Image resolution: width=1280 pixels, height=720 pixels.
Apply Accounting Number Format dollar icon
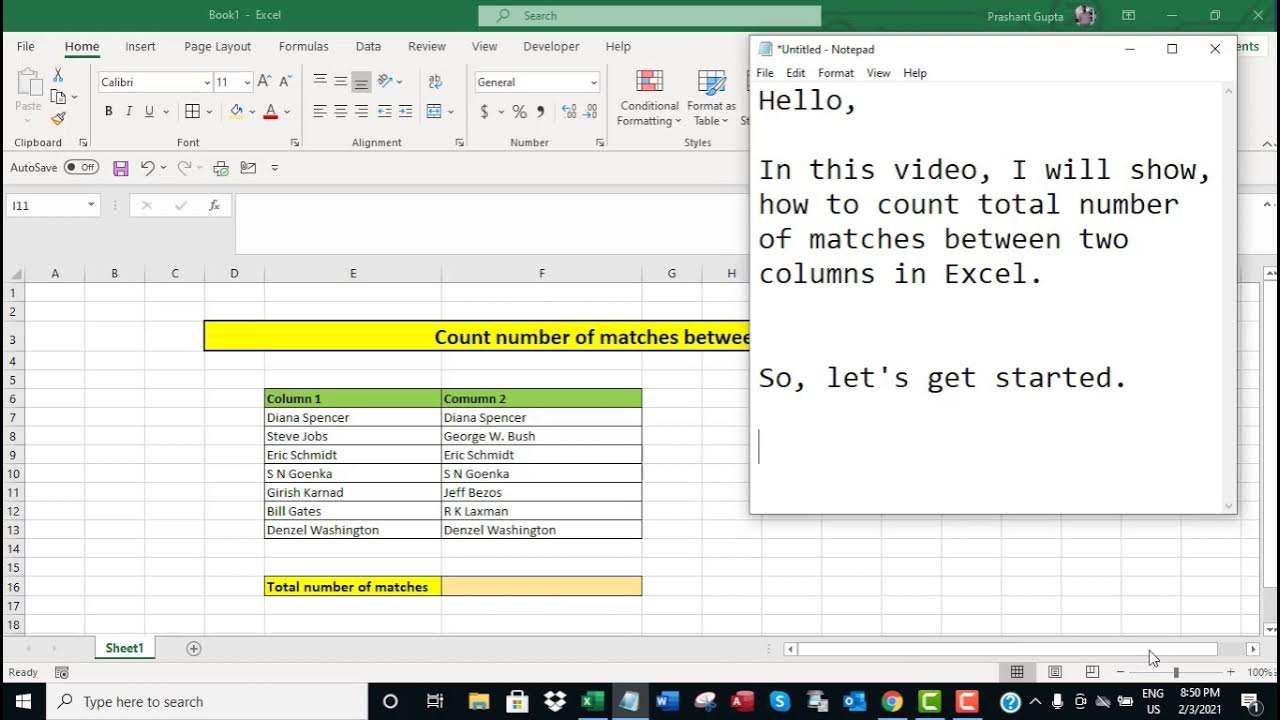pos(485,112)
